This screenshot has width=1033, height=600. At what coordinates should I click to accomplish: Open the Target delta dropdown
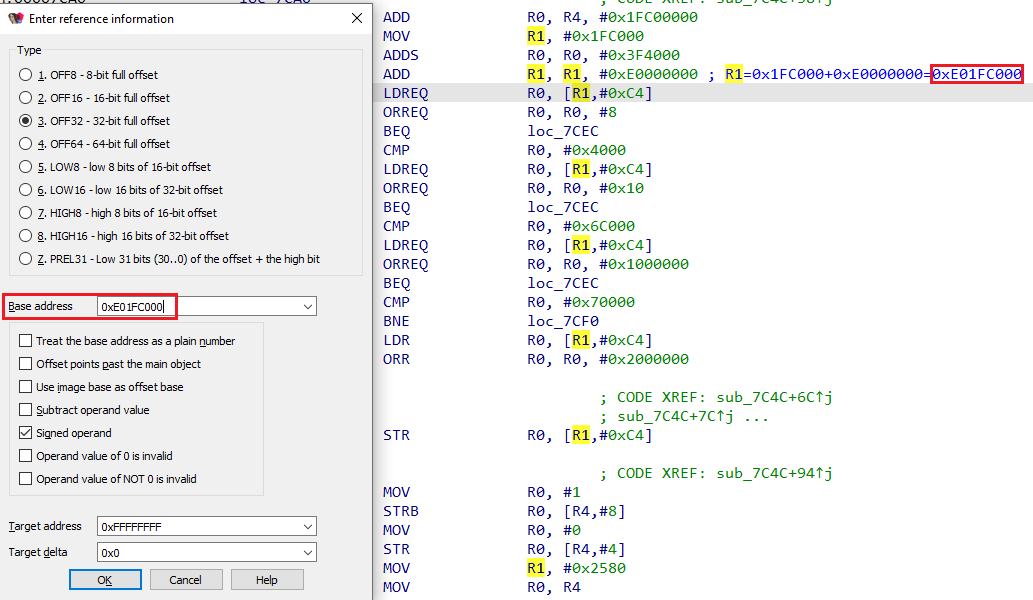306,551
